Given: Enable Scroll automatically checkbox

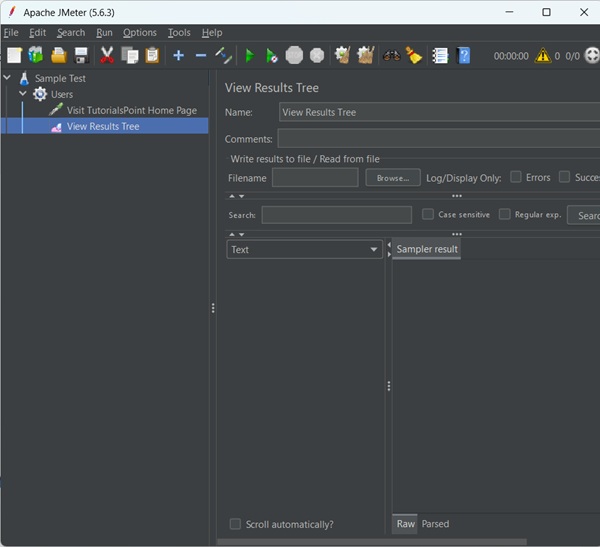Looking at the screenshot, I should [235, 524].
